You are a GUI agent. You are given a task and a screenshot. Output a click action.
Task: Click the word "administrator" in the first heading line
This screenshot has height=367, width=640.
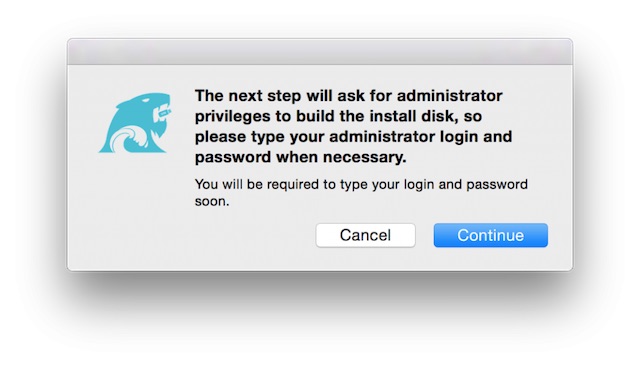(x=449, y=96)
